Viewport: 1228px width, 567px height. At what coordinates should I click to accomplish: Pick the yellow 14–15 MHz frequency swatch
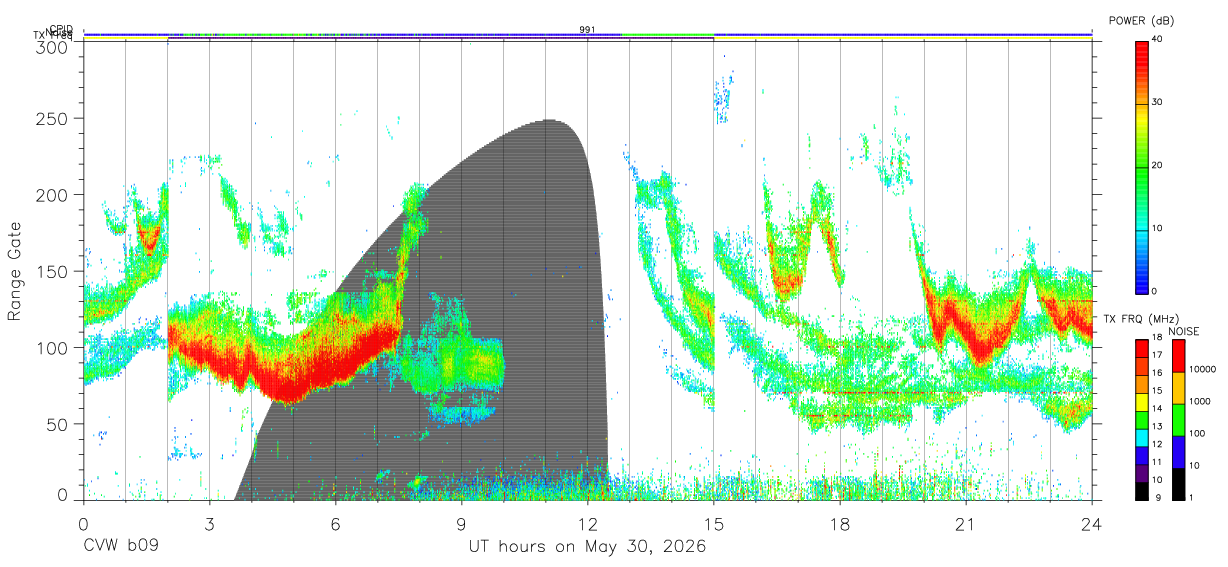[x=1142, y=400]
